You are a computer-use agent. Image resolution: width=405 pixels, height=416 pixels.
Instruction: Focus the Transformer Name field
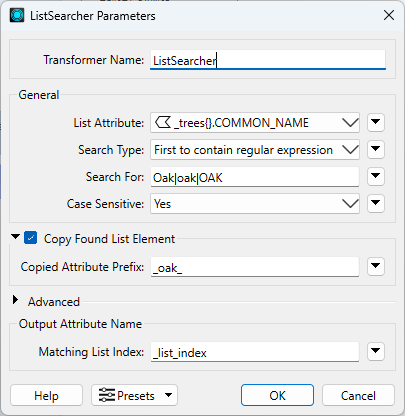click(x=268, y=60)
